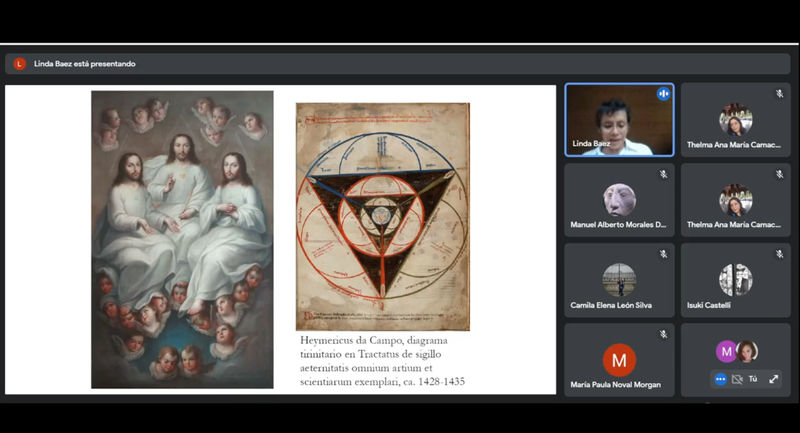
Task: Click the 'Isuki Castelli' name label
Action: (x=709, y=305)
